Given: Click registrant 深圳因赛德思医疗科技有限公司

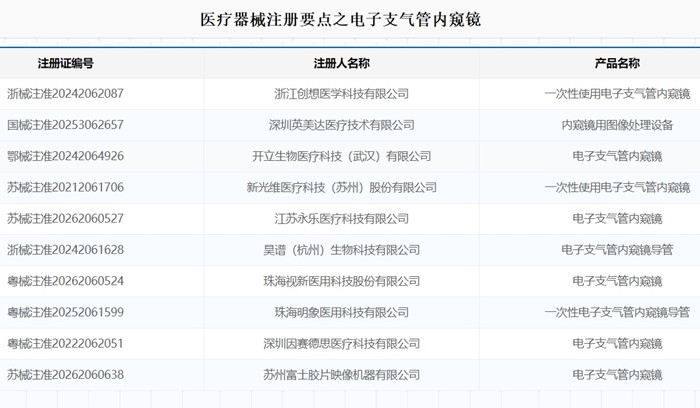Looking at the screenshot, I should pyautogui.click(x=342, y=344).
